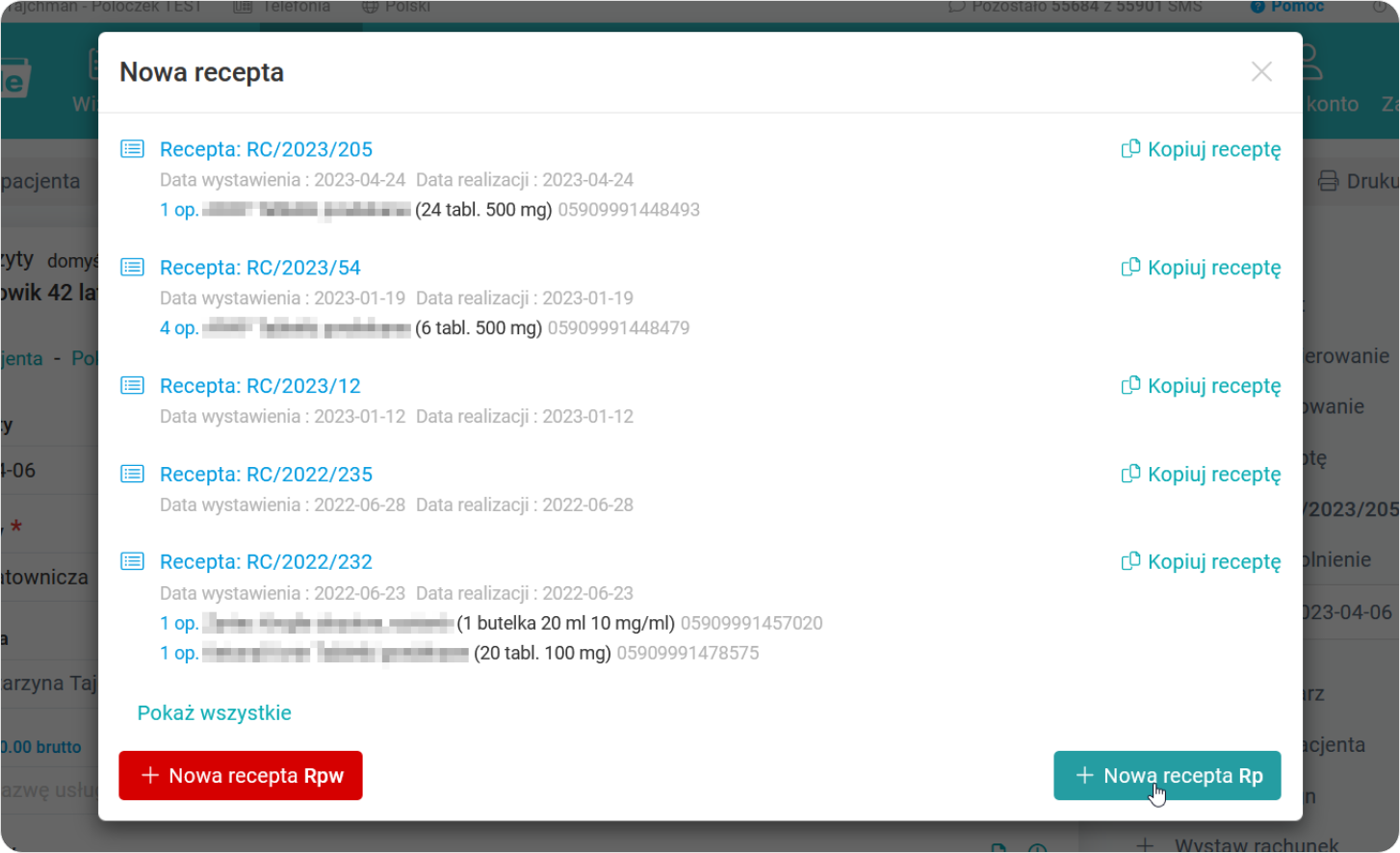
Task: Click code 05909991478575
Action: click(x=687, y=653)
